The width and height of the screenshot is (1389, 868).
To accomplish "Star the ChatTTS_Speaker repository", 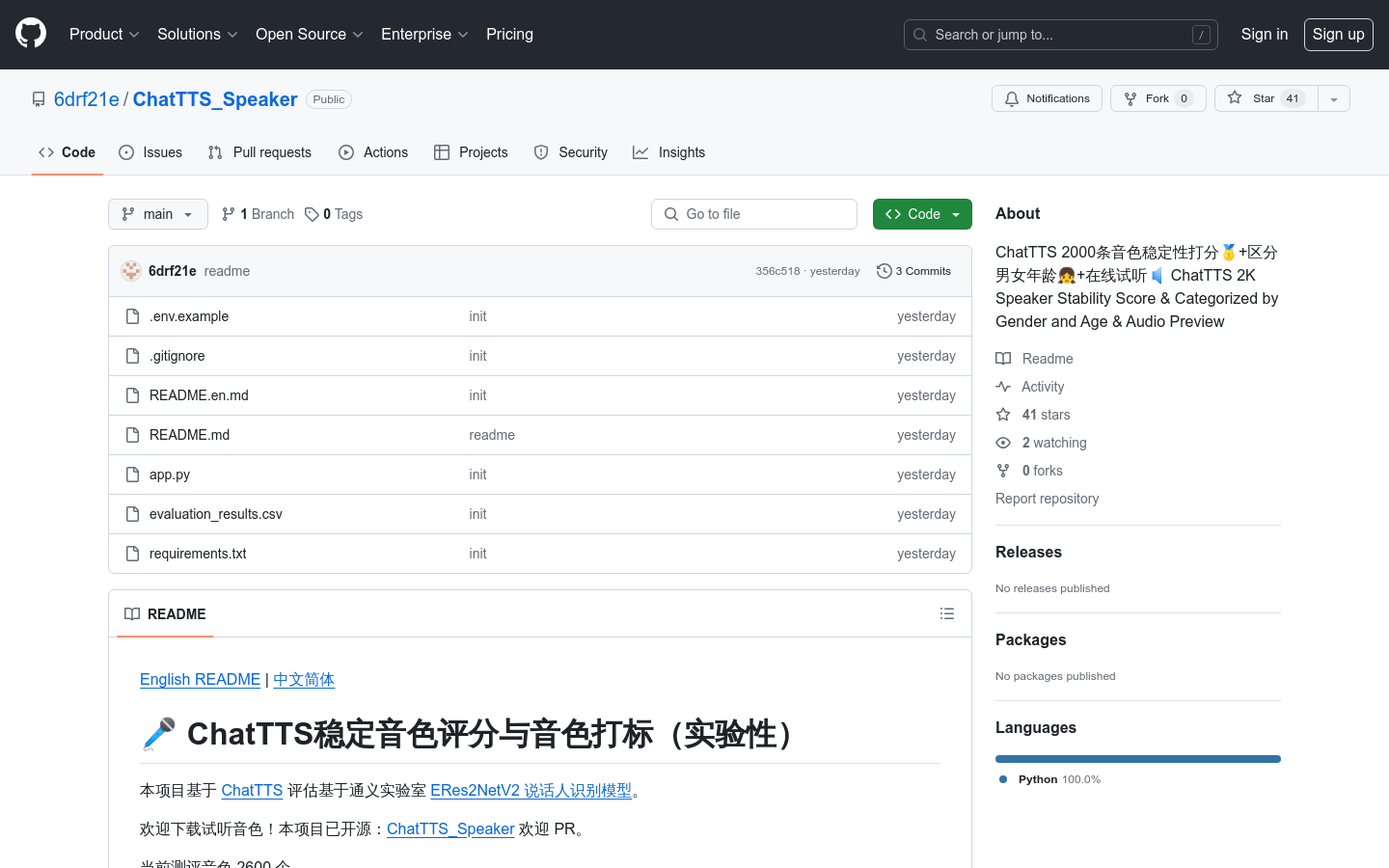I will [1265, 98].
